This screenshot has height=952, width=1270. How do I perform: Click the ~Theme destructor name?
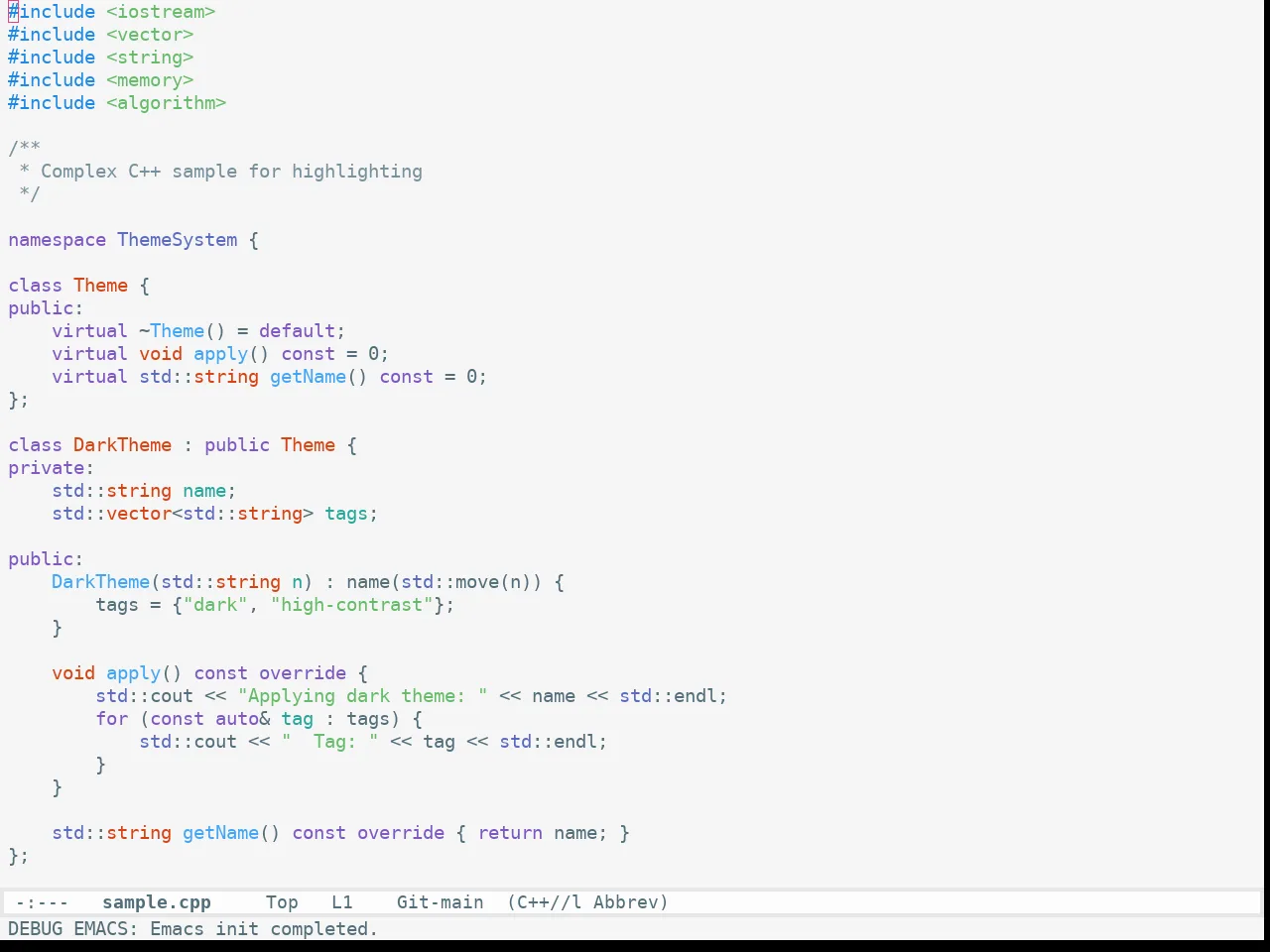[x=172, y=331]
